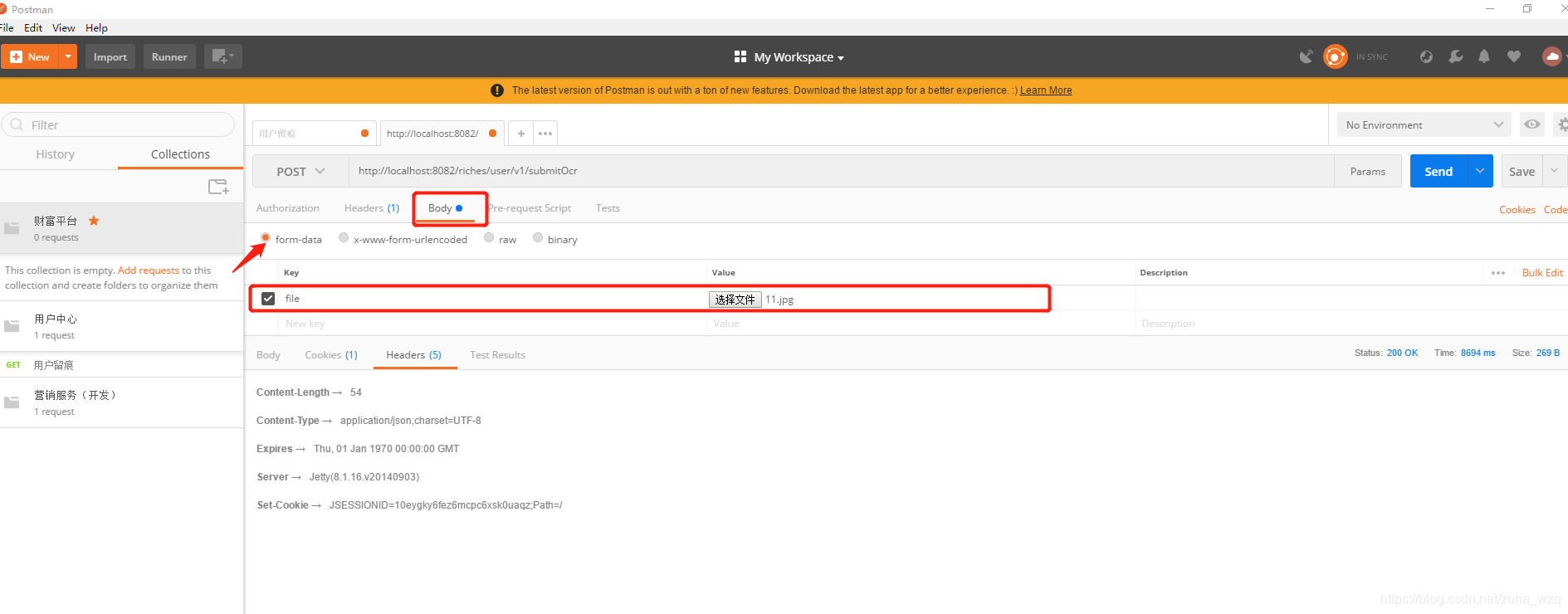This screenshot has width=1568, height=614.
Task: Click the Cookies link
Action: 1517,210
